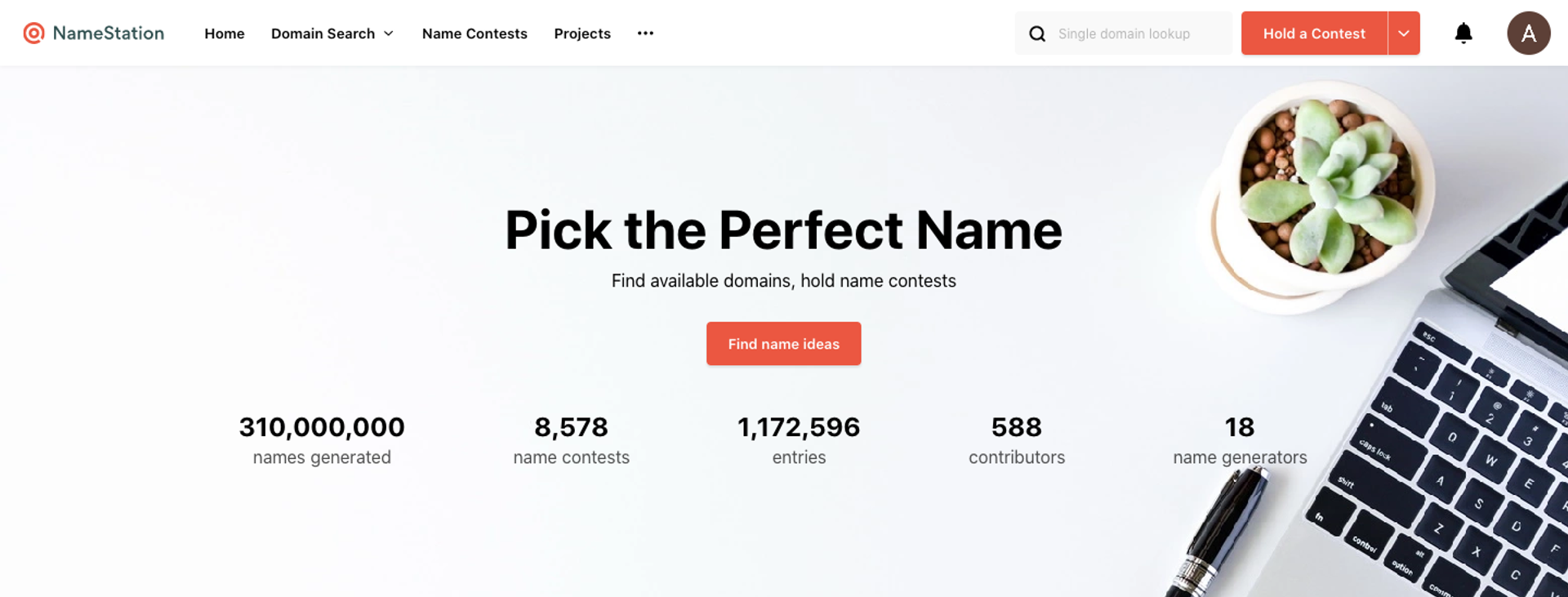This screenshot has height=597, width=1568.
Task: Open the Hold a Contest split dropdown arrow
Action: point(1403,33)
